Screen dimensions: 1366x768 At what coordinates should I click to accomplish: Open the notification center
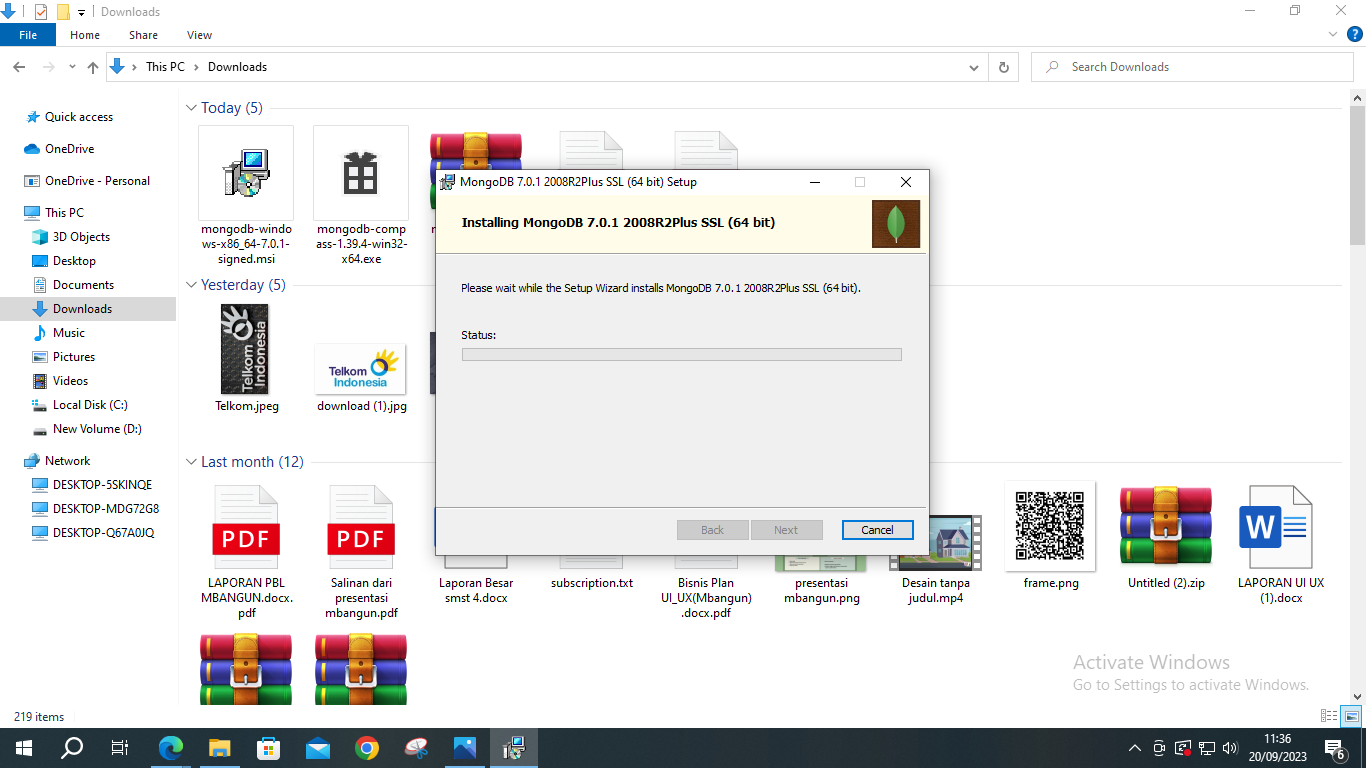point(1335,748)
